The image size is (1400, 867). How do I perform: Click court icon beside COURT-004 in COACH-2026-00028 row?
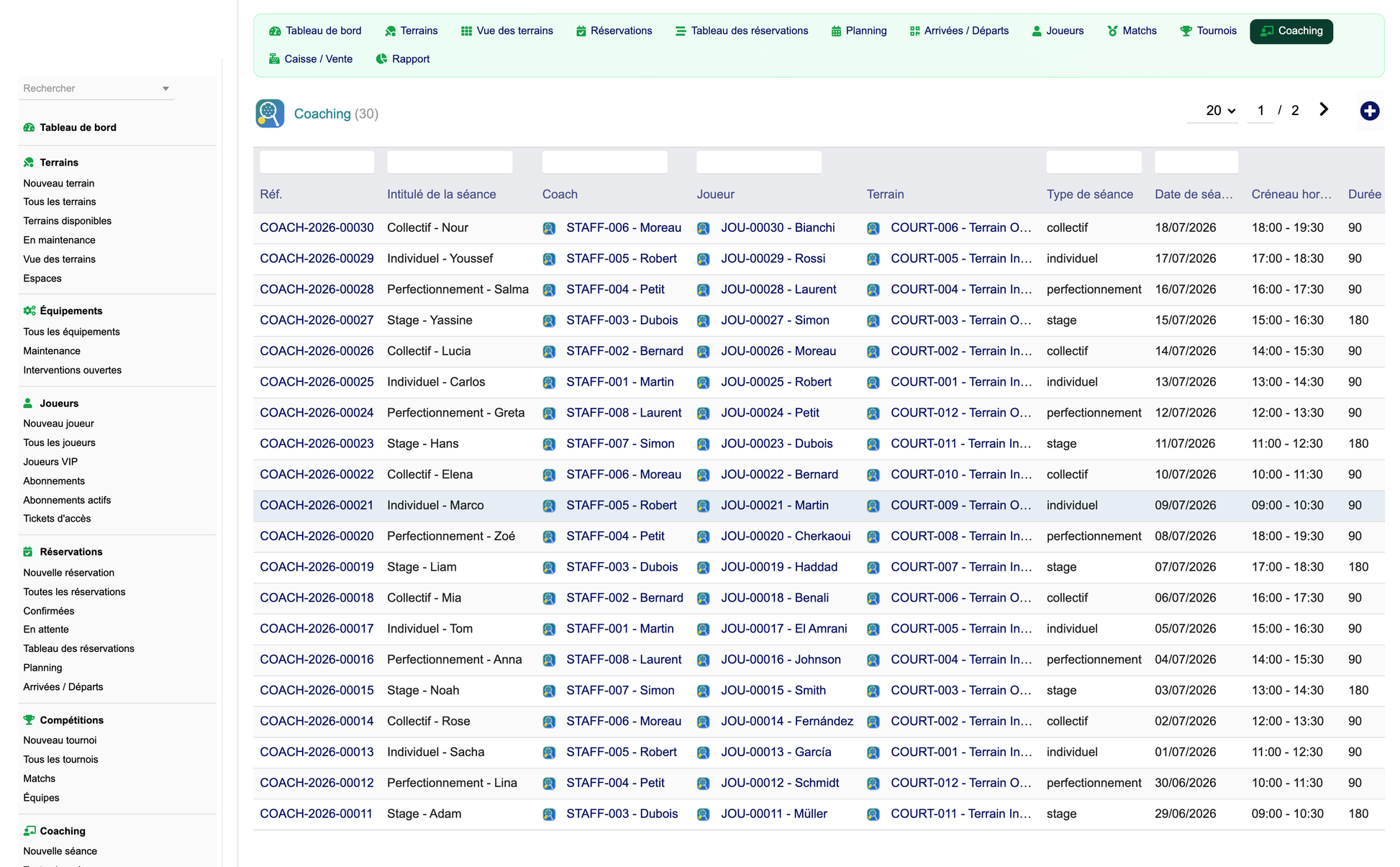(873, 290)
